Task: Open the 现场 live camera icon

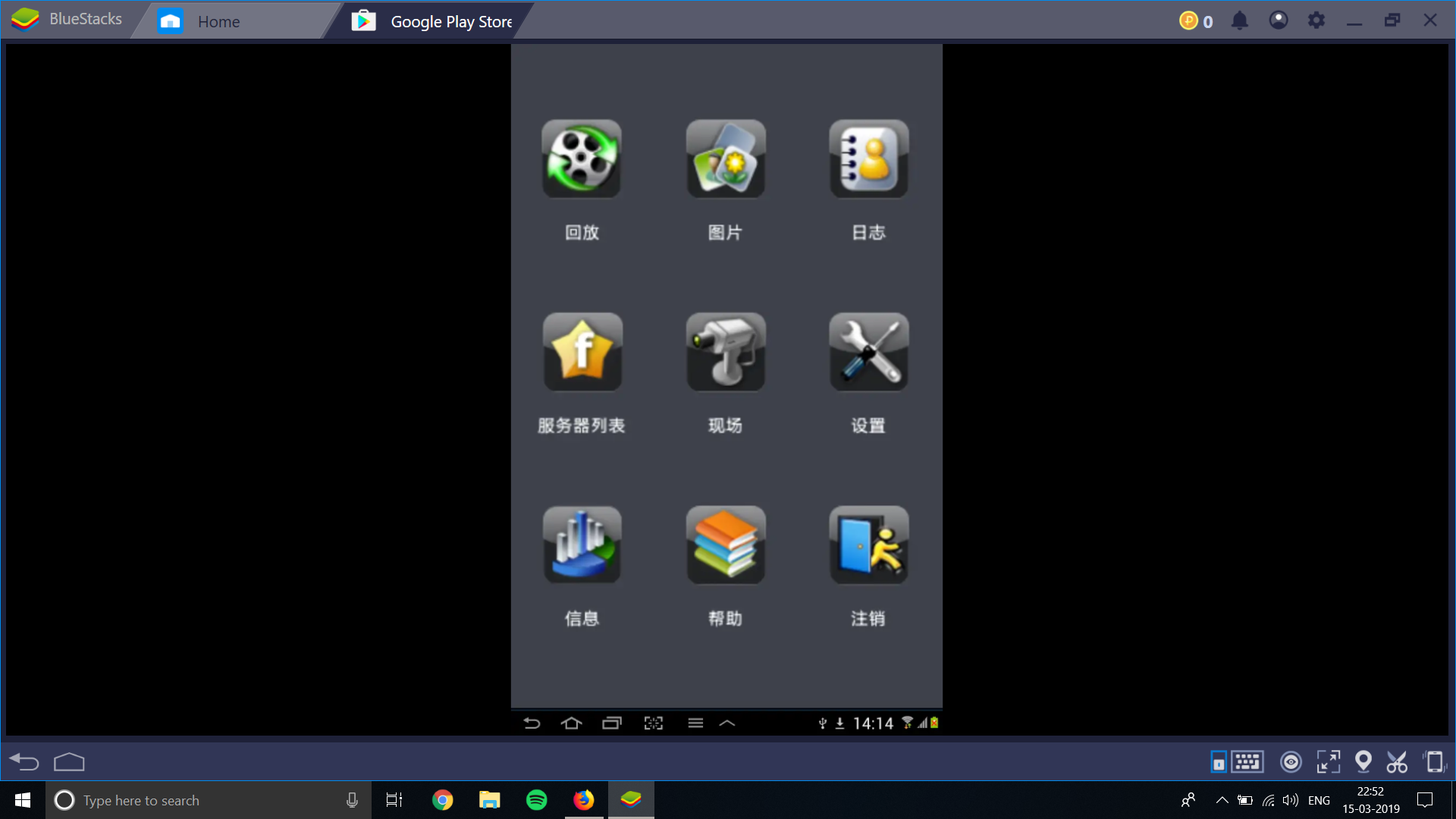Action: coord(726,353)
